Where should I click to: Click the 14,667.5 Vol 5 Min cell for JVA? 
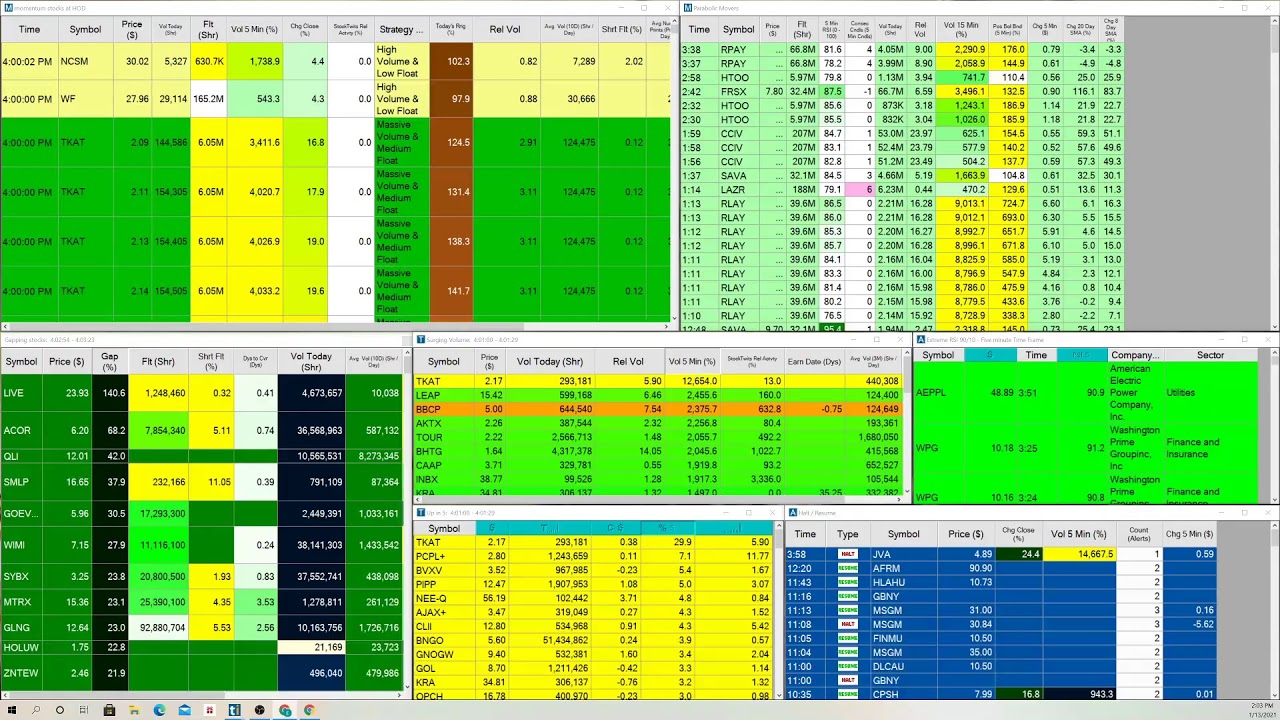pos(1080,554)
